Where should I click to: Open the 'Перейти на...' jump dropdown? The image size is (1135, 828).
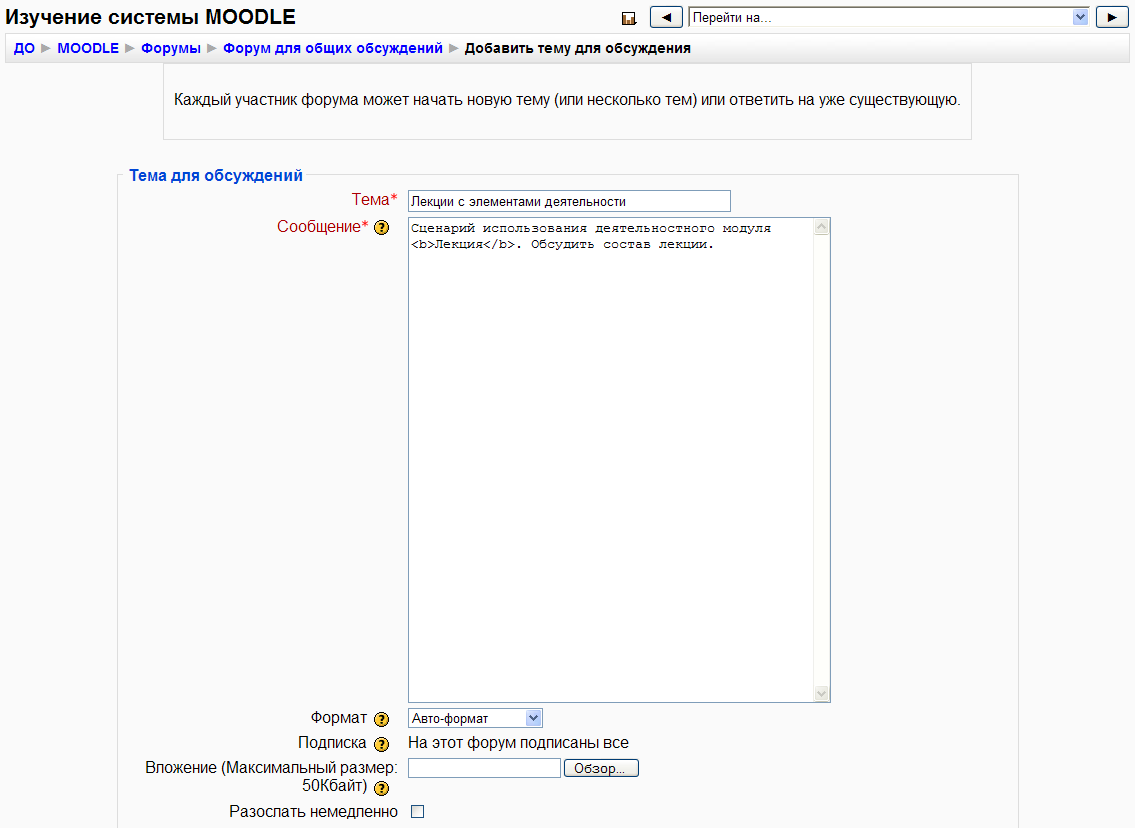[x=889, y=17]
